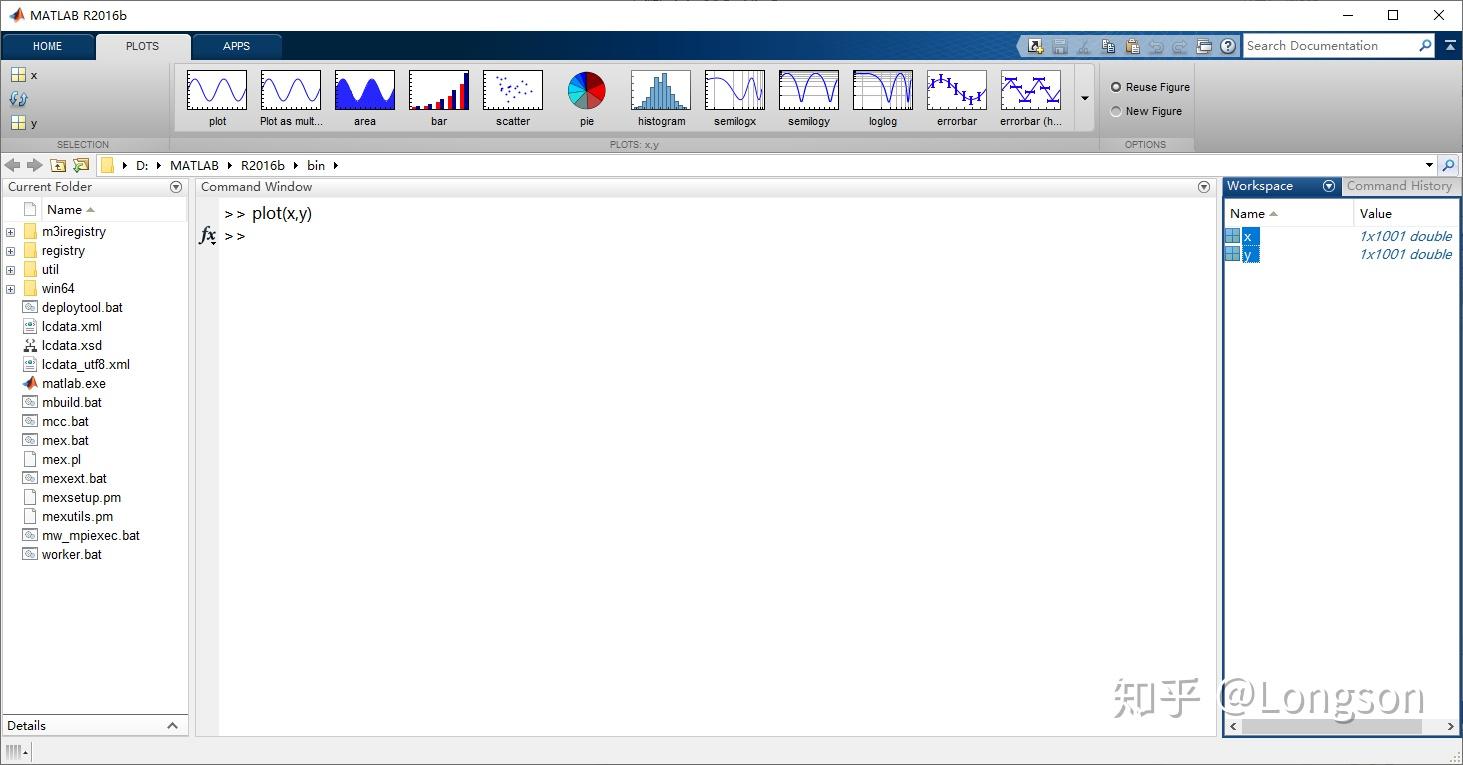Select the area plot type
The height and width of the screenshot is (765, 1463).
[x=365, y=98]
